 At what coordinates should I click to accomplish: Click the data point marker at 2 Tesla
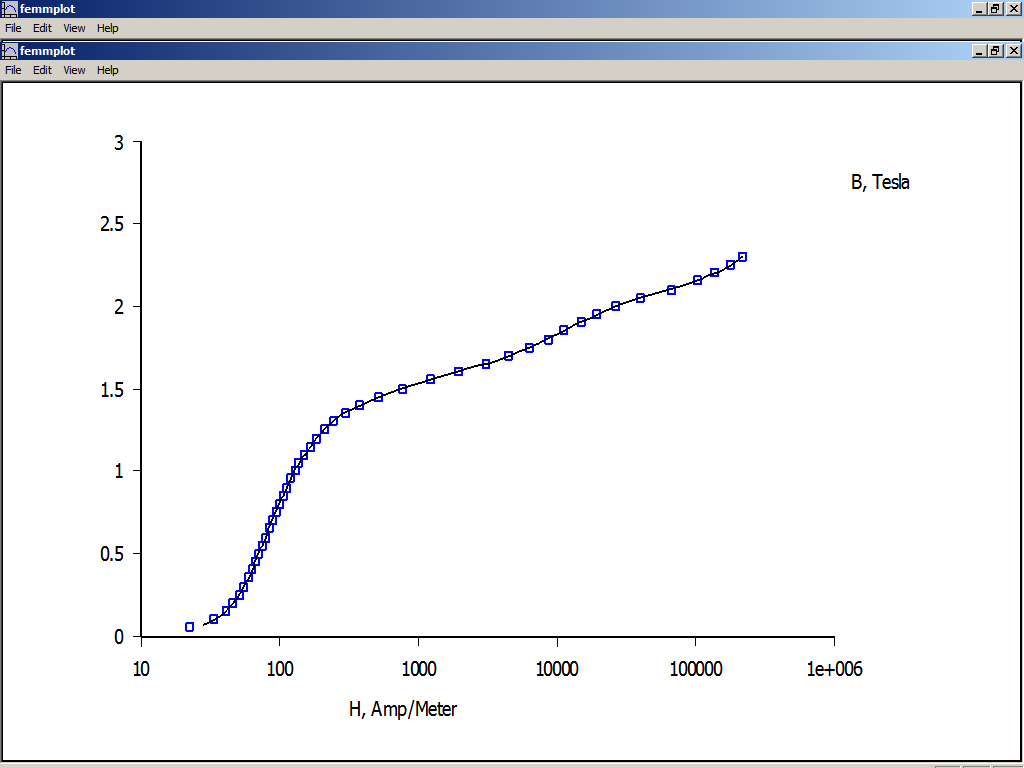pyautogui.click(x=615, y=306)
